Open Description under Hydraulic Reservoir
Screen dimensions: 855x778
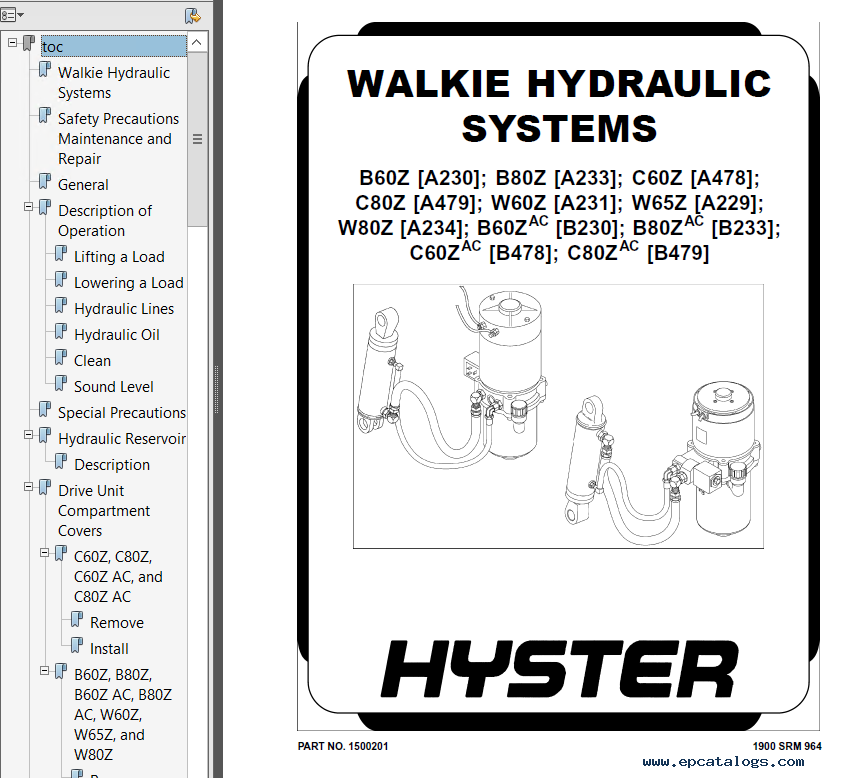(112, 465)
